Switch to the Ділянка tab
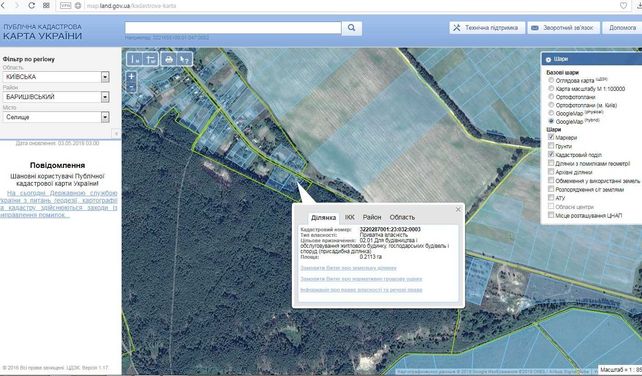Screen dimensions: 642x376 323,217
